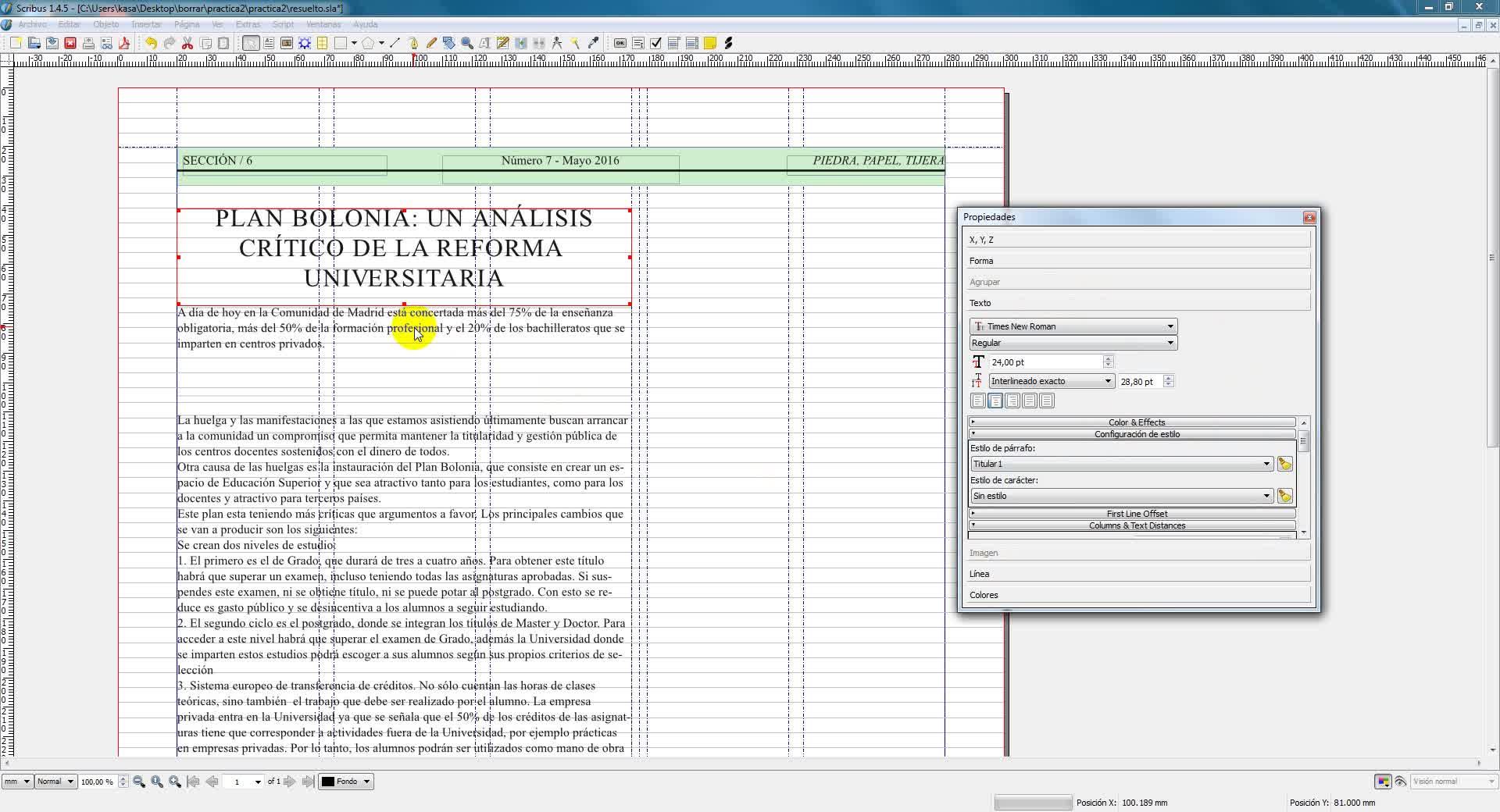
Task: Click the Cut scissors icon
Action: [x=187, y=44]
